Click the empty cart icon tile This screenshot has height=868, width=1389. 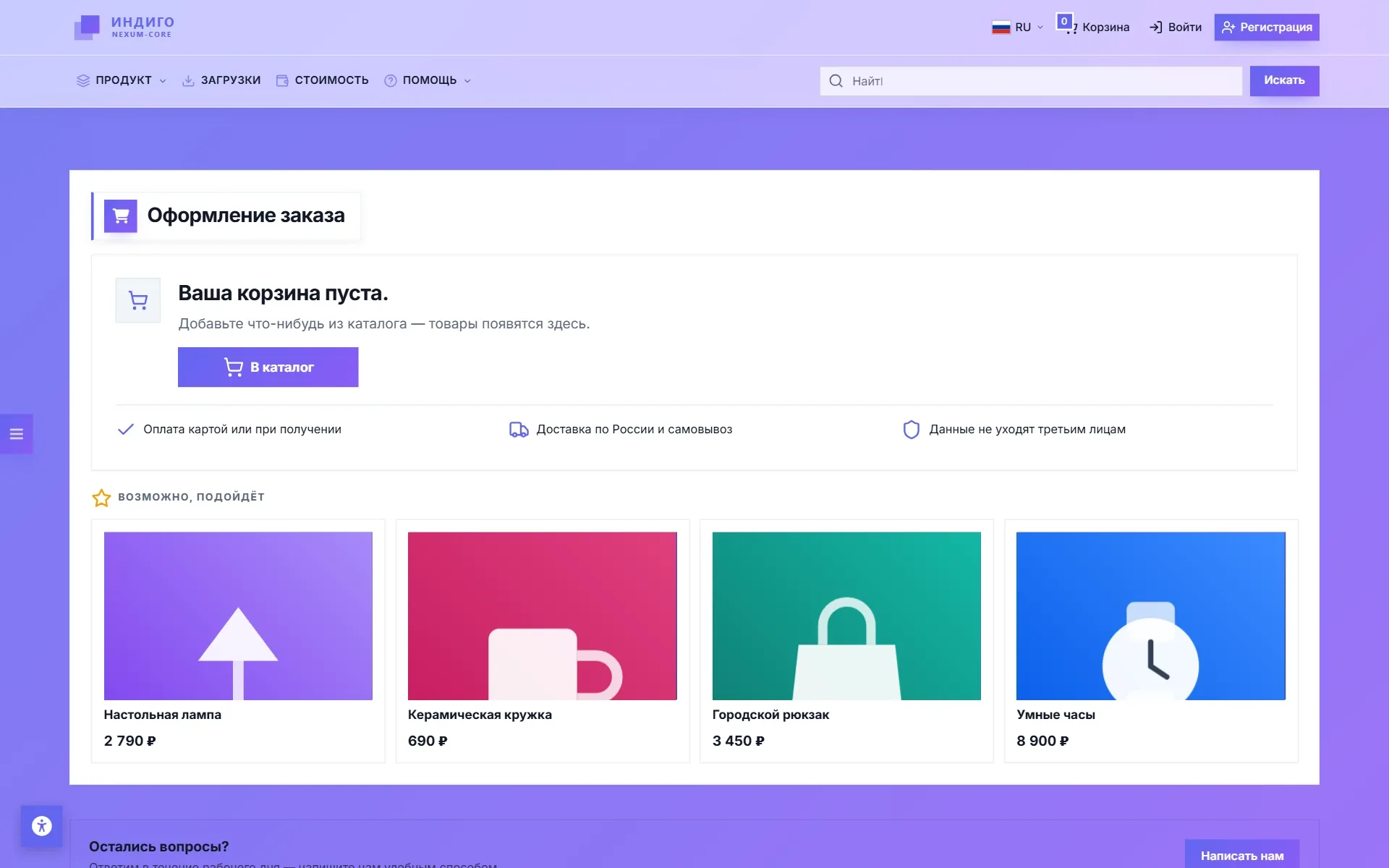point(138,300)
